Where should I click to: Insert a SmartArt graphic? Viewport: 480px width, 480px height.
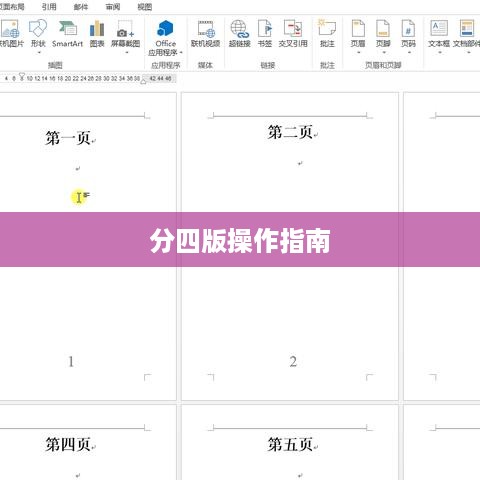pyautogui.click(x=67, y=33)
